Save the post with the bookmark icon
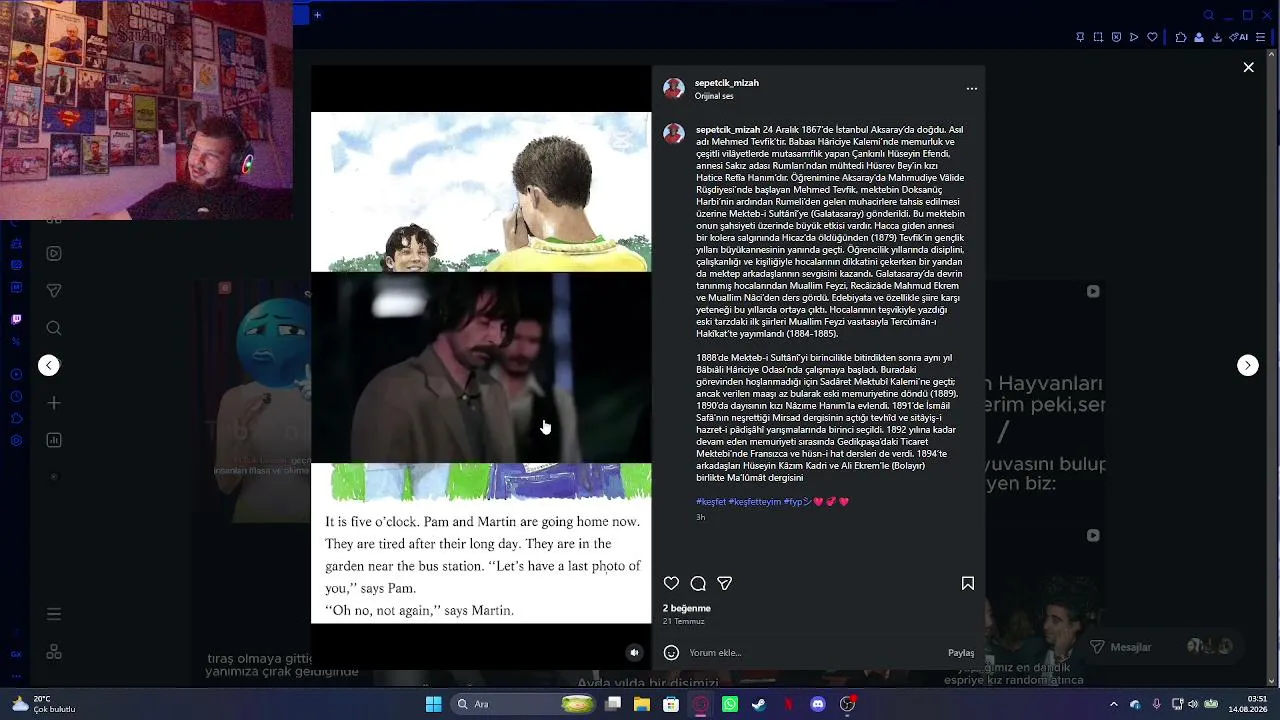 [x=968, y=583]
